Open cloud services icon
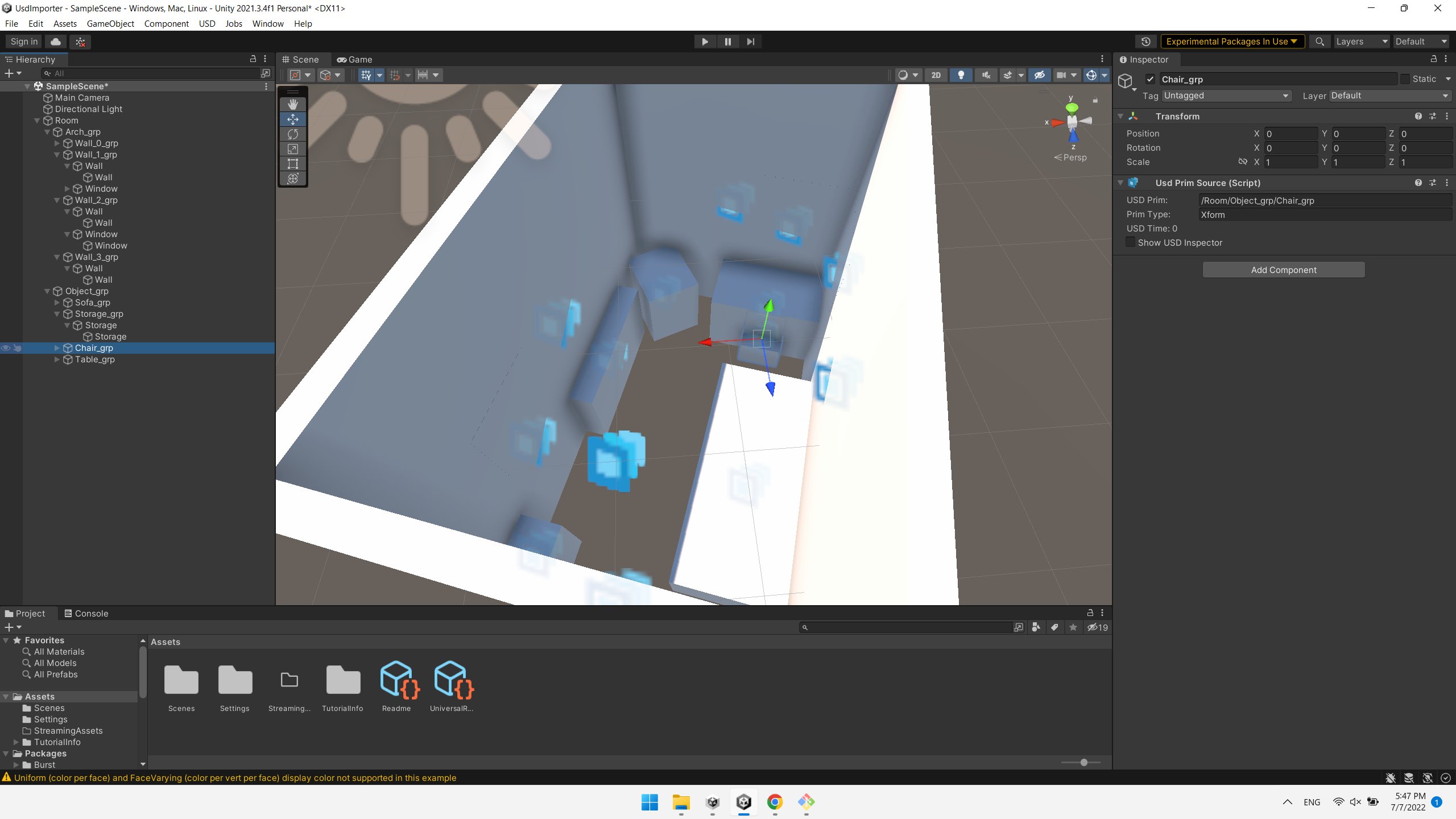Viewport: 1456px width, 819px height. (56, 42)
